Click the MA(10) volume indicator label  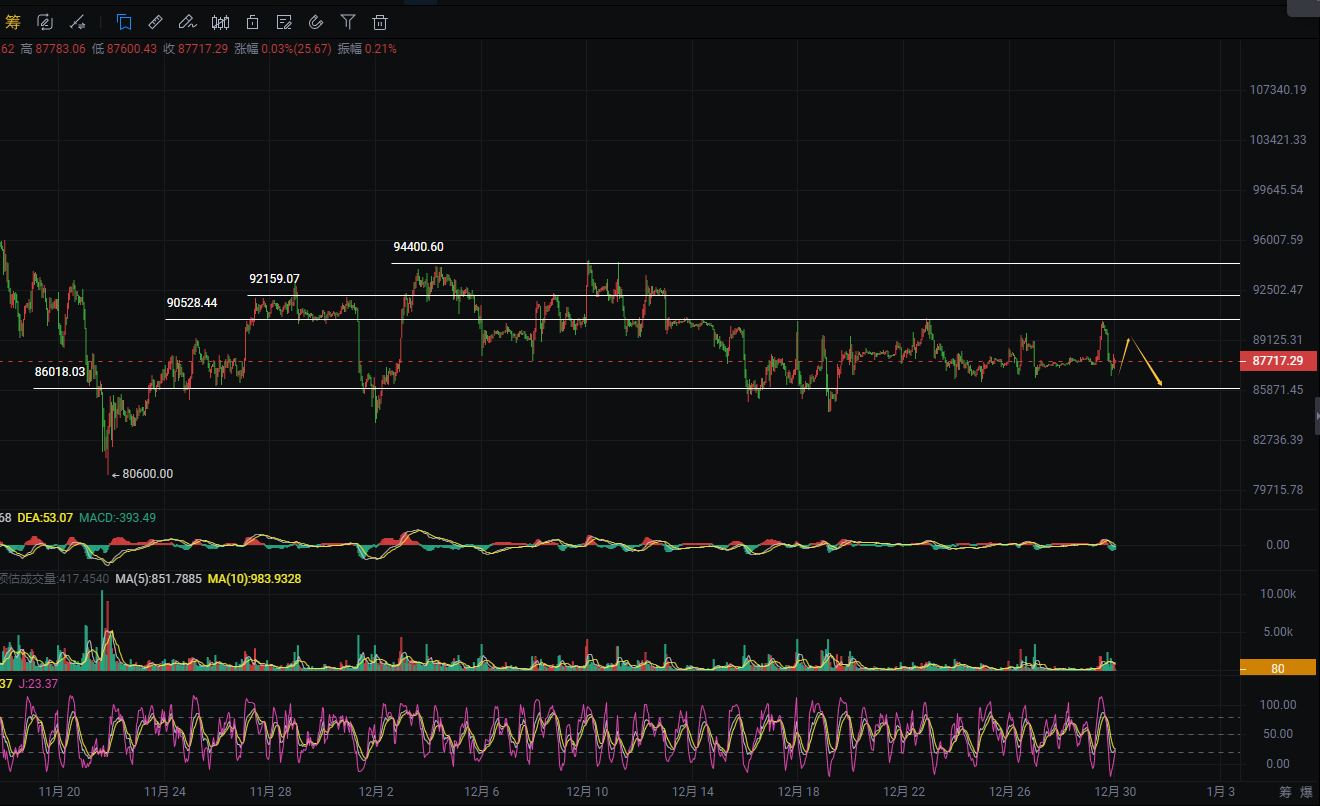254,579
